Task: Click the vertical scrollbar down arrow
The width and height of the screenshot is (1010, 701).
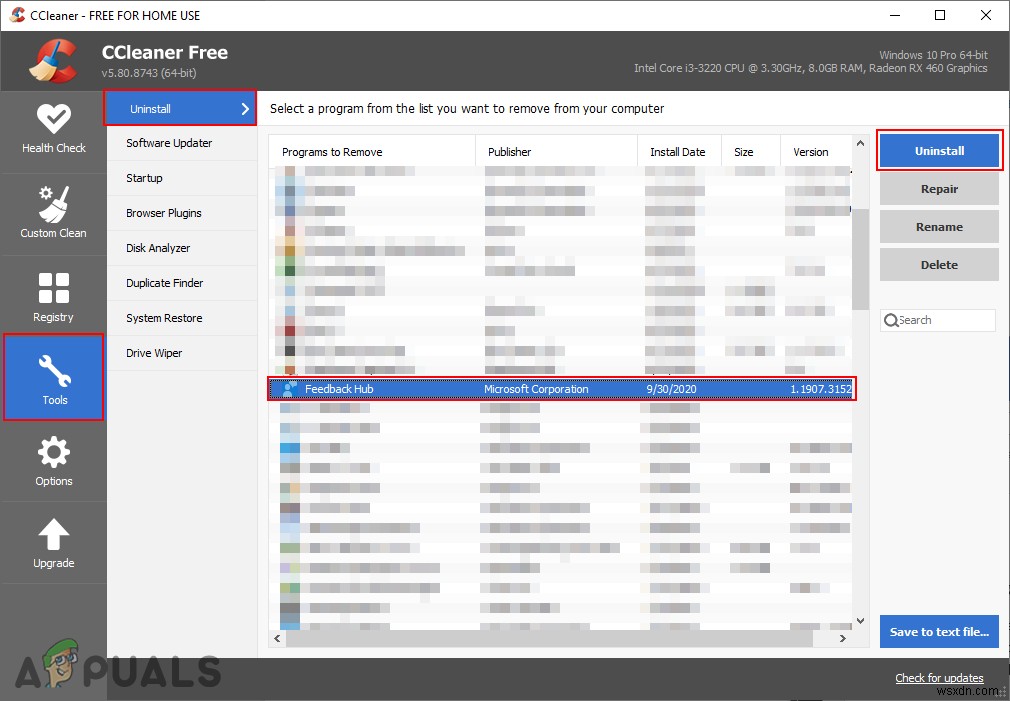Action: point(861,620)
